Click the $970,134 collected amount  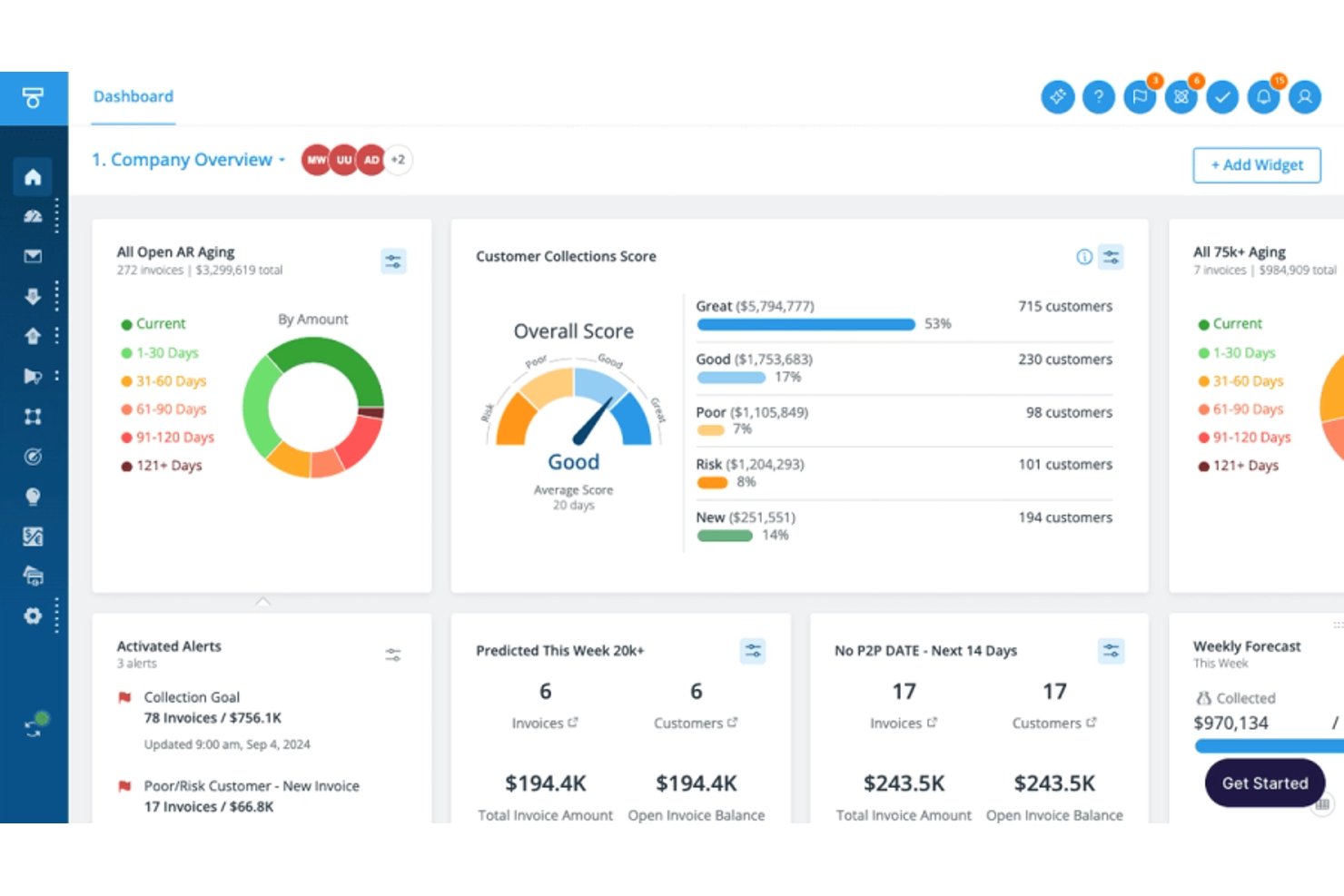point(1230,724)
